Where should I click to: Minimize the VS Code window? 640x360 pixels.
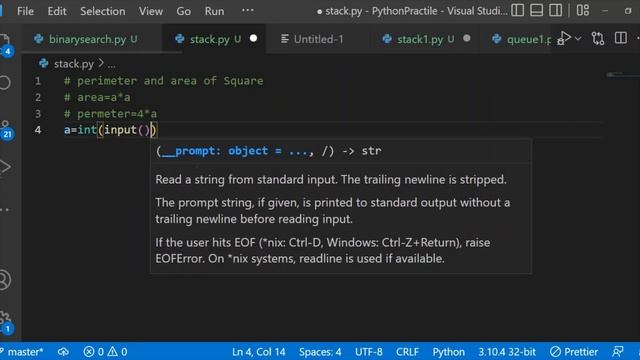click(x=605, y=11)
